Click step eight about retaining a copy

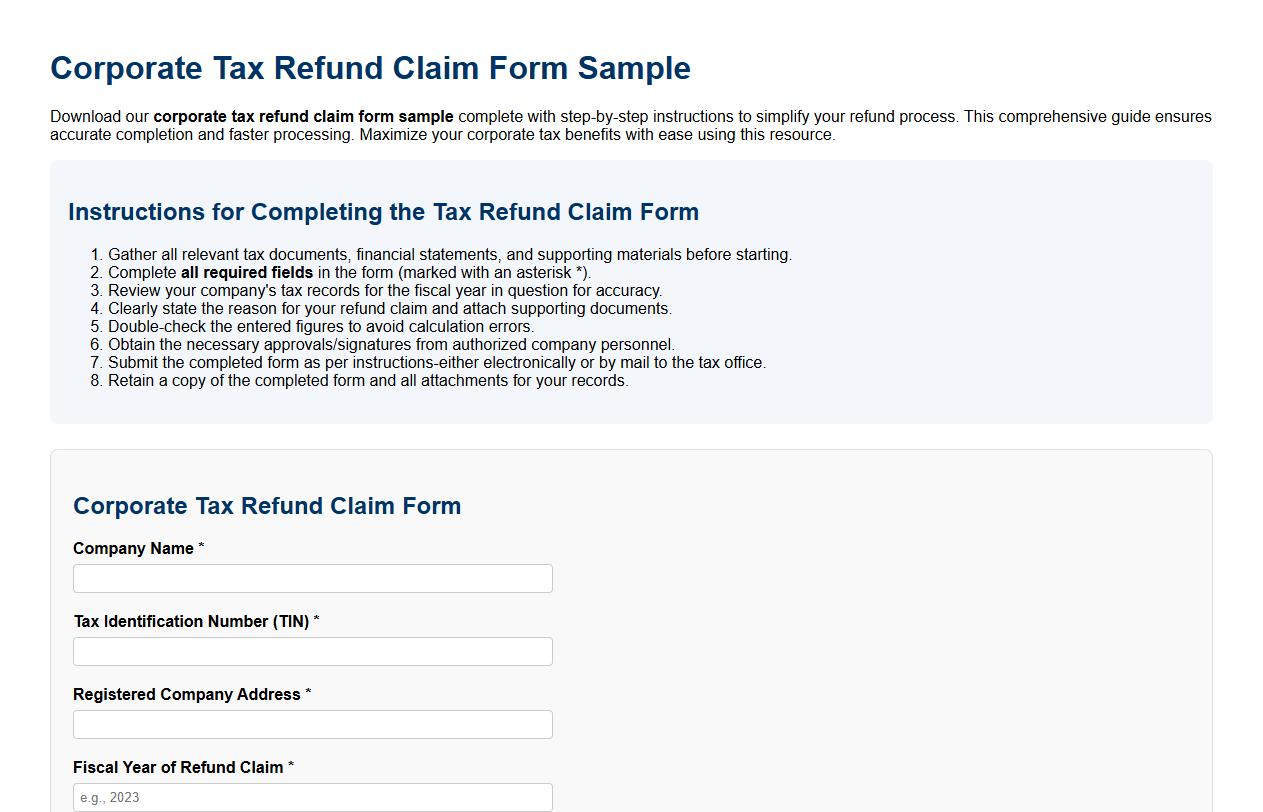pyautogui.click(x=368, y=380)
